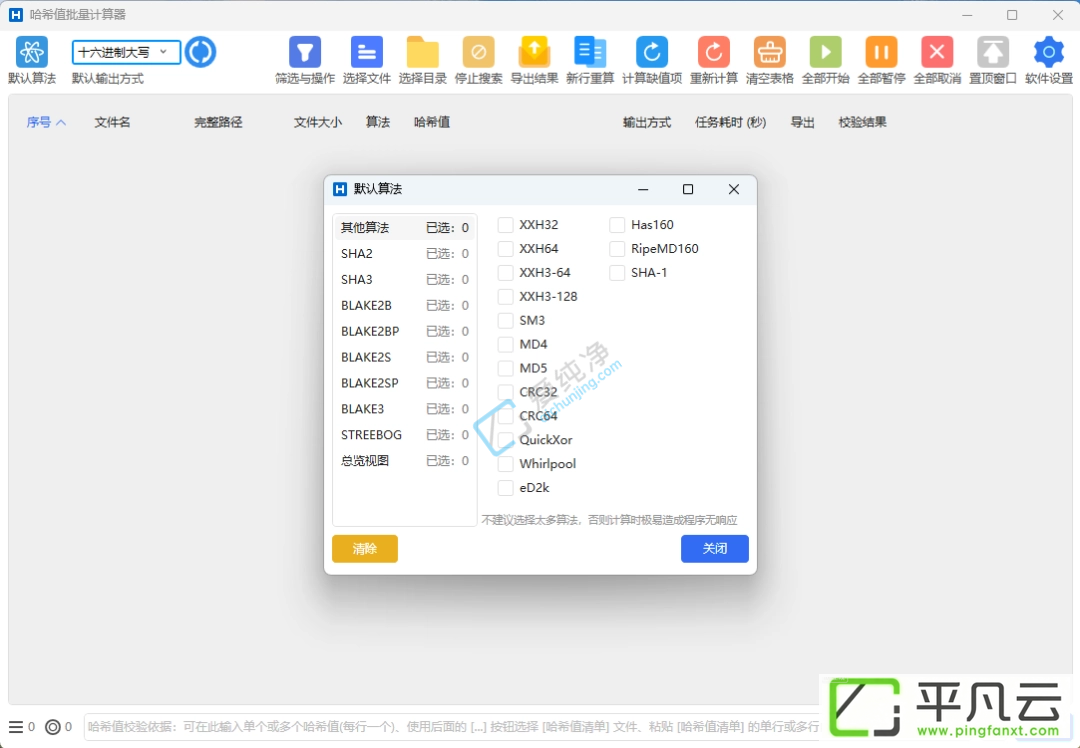Enable the RipeMD160 checkbox
The image size is (1080, 748).
pos(617,249)
